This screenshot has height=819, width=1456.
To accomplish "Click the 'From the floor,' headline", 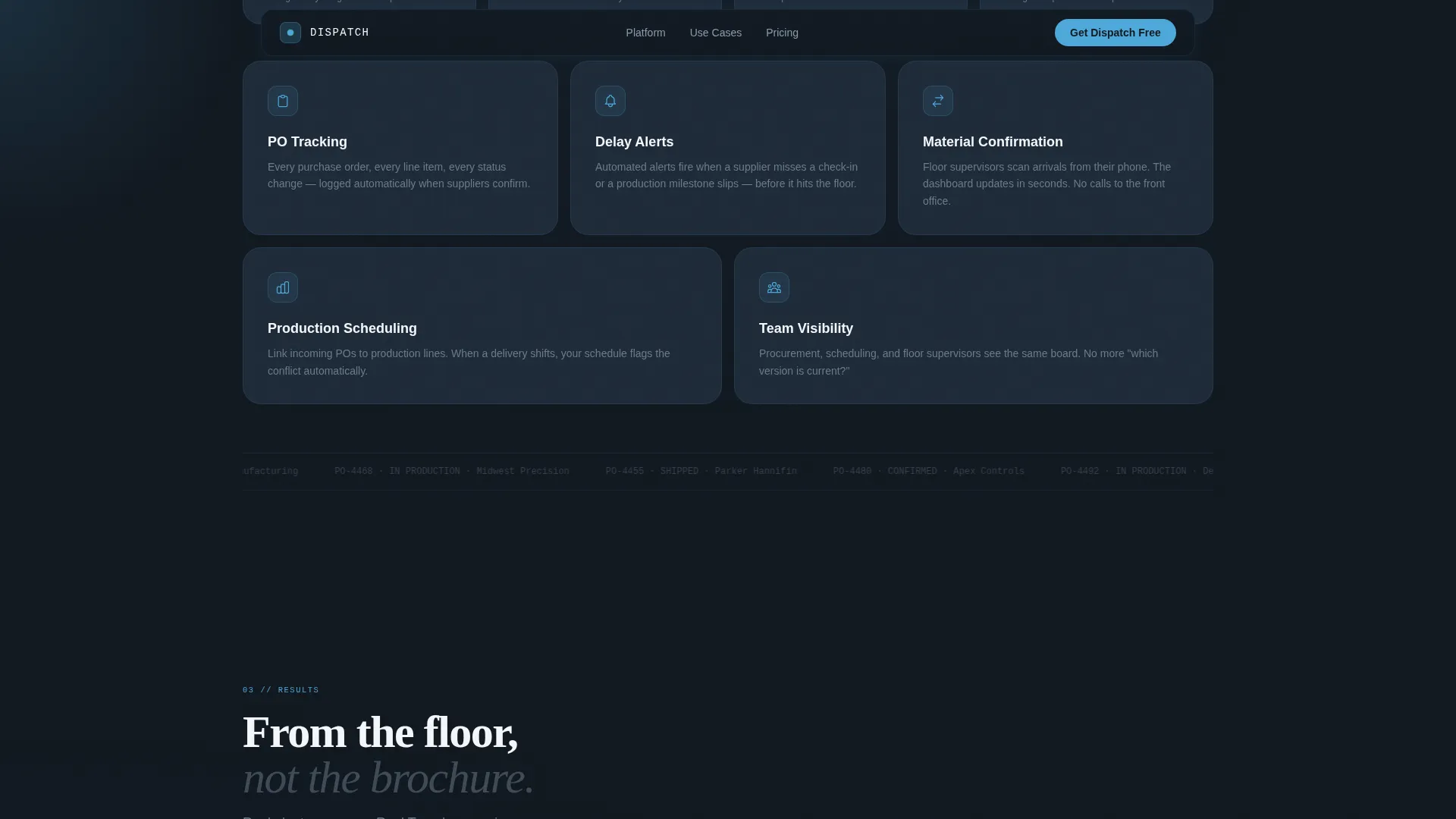I will click(x=381, y=733).
